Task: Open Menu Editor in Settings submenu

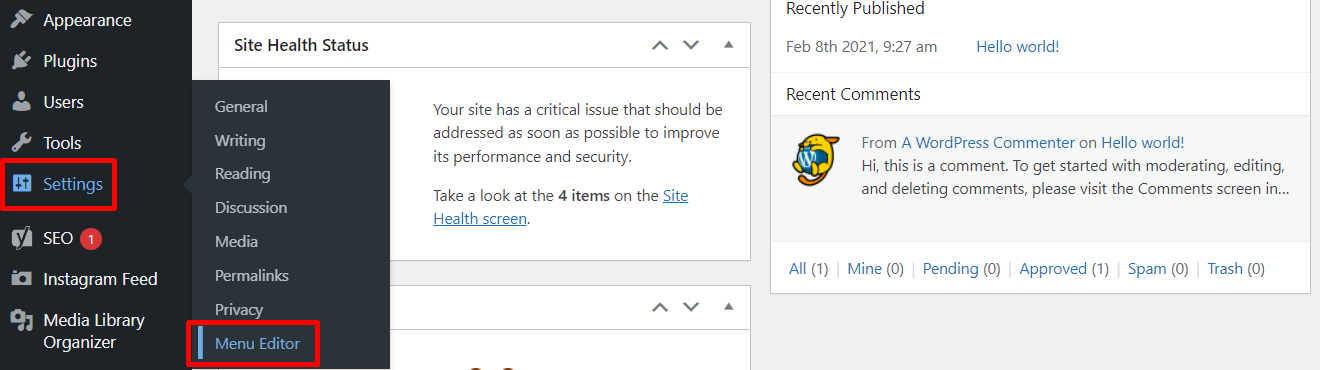Action: tap(257, 343)
